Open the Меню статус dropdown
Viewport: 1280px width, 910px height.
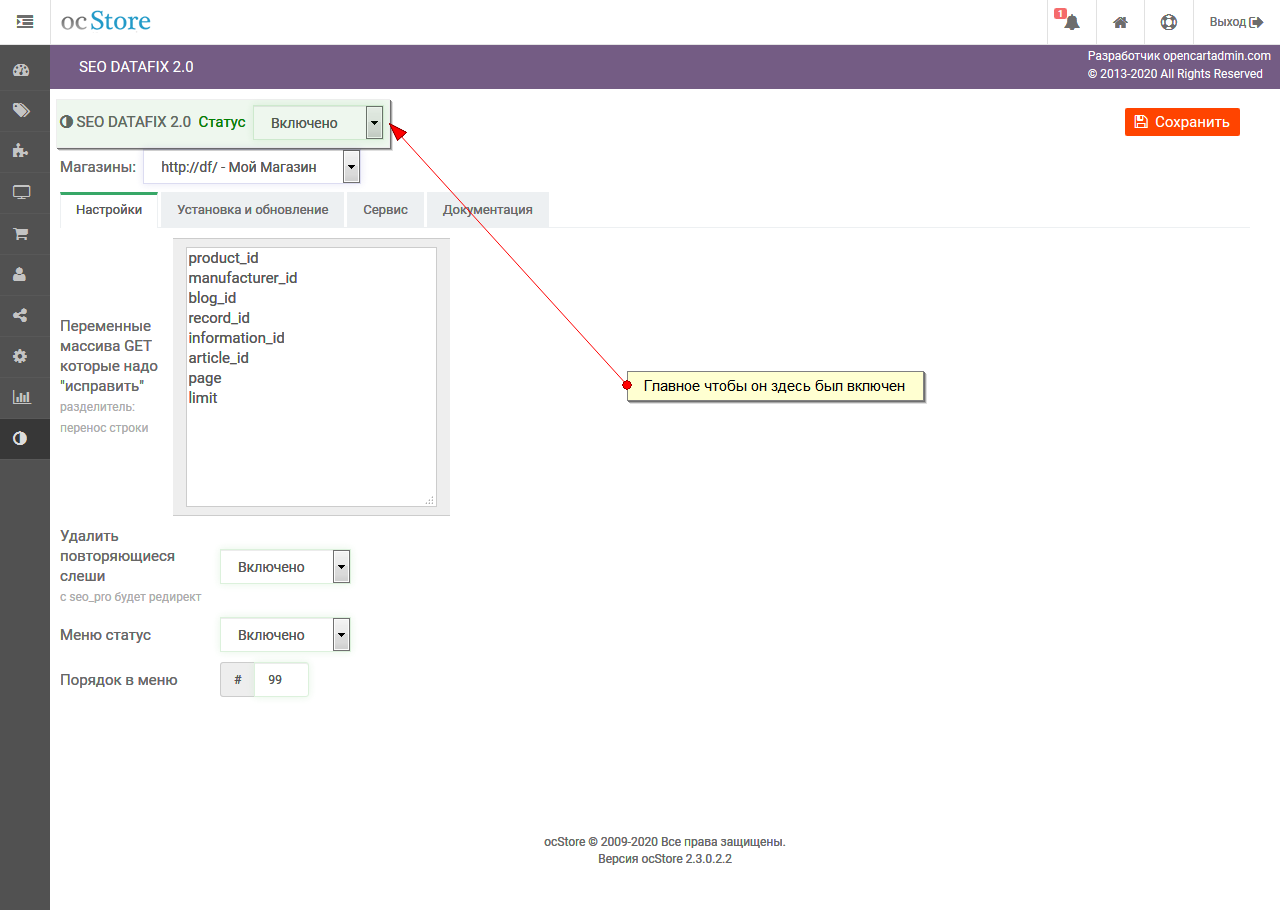pyautogui.click(x=285, y=635)
